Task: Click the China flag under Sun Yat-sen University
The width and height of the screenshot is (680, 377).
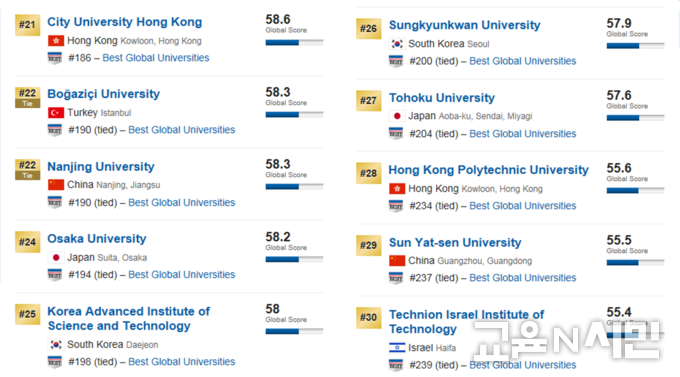Action: [397, 261]
